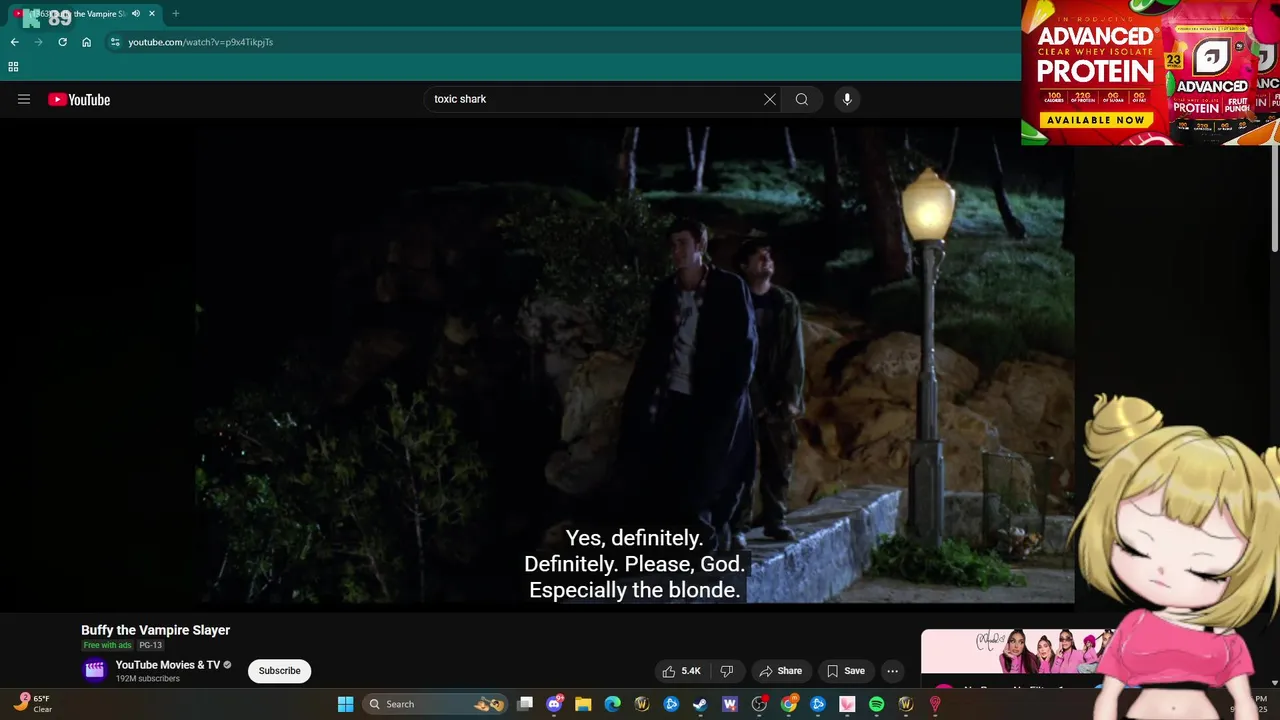Select the Buffy the Vampire Slayer tab
The image size is (1280, 720).
pos(85,14)
